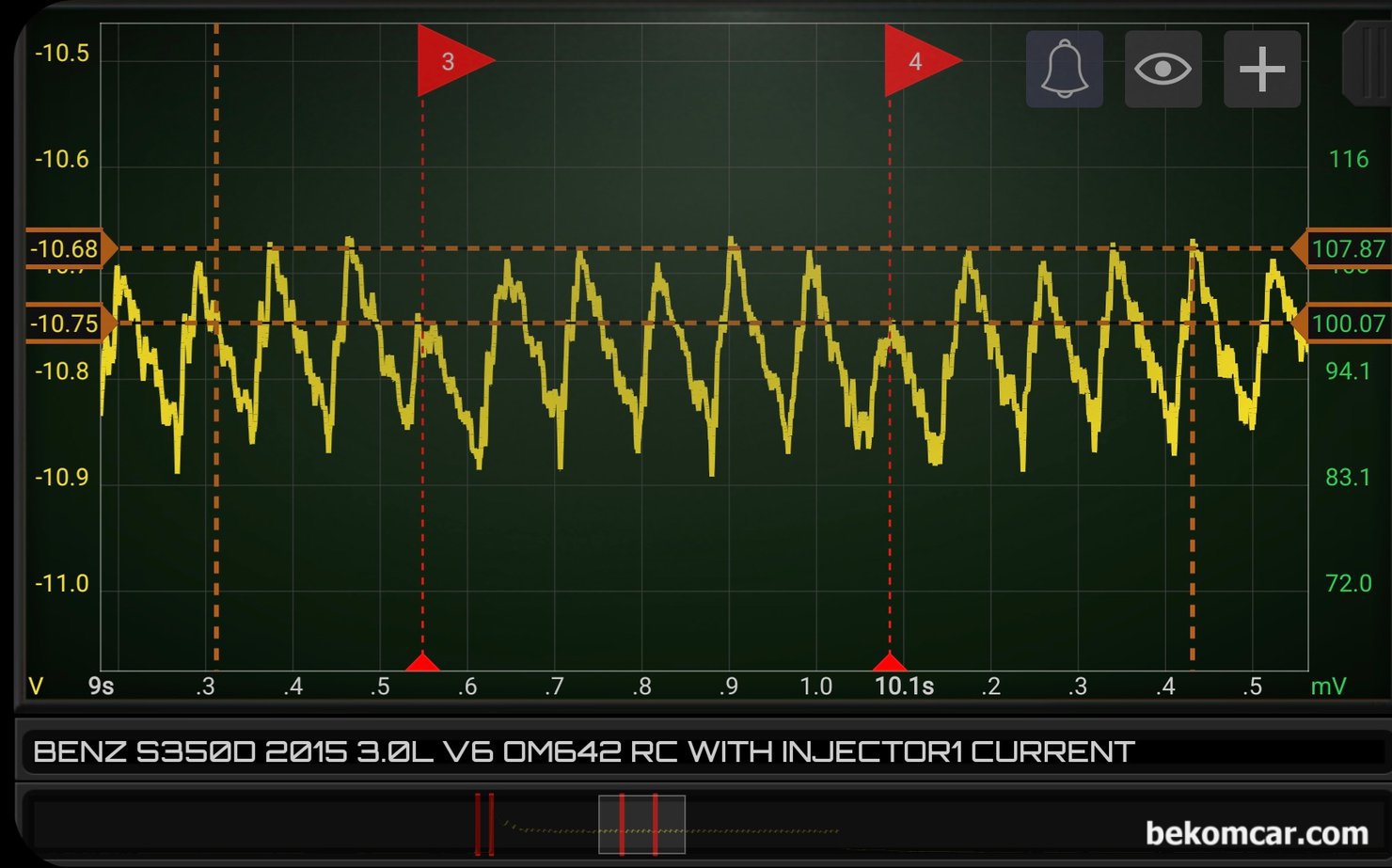Click the .7 time axis label
The image size is (1392, 868).
pyautogui.click(x=554, y=687)
